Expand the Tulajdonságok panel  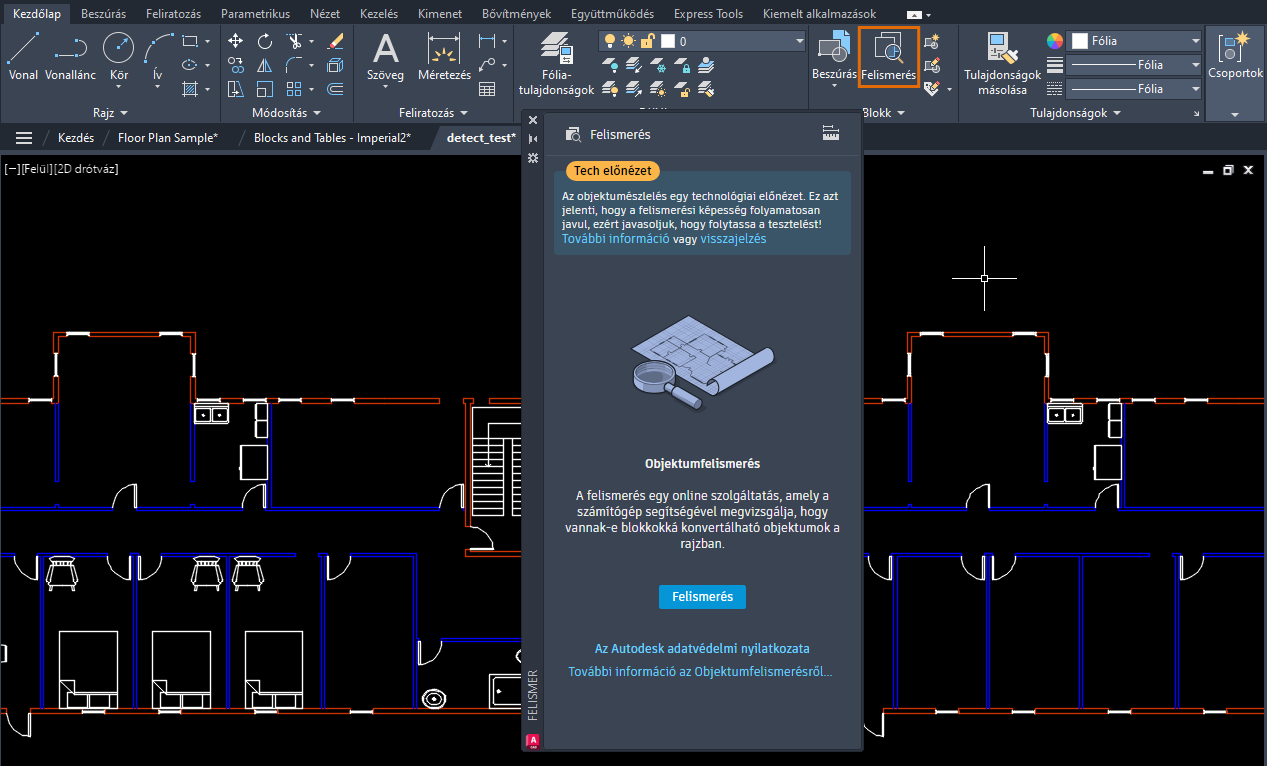click(1075, 113)
